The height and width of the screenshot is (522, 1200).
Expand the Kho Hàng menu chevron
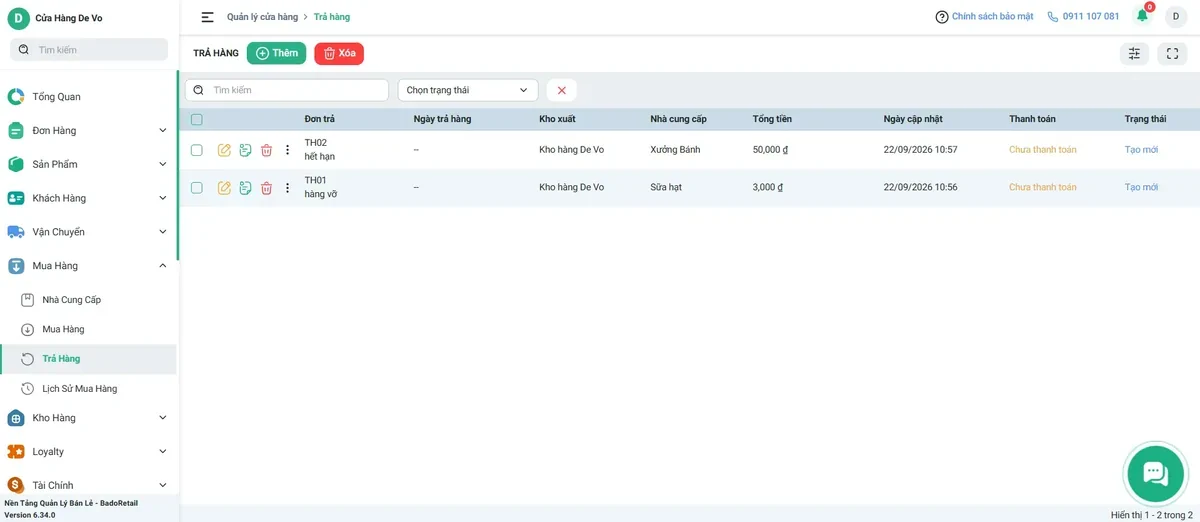[163, 418]
